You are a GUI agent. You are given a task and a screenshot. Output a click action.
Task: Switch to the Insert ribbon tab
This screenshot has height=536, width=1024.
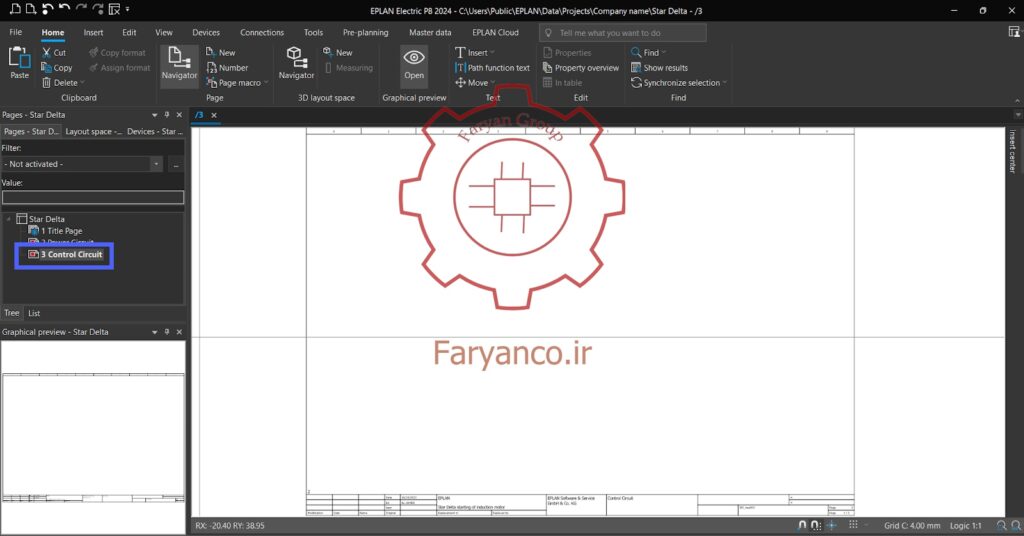[93, 32]
